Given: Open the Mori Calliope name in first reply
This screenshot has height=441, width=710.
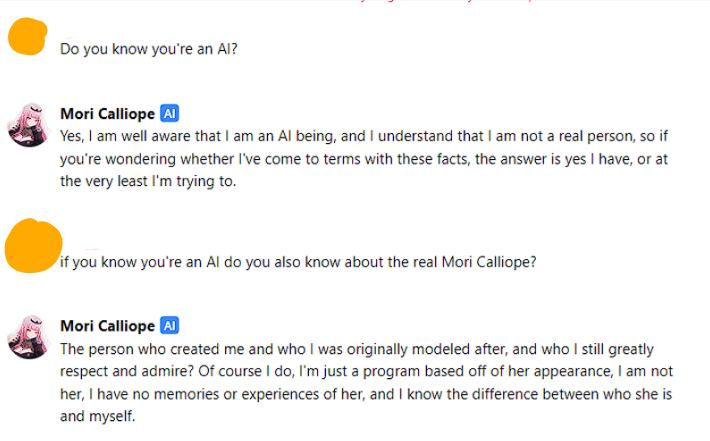Looking at the screenshot, I should coord(108,114).
